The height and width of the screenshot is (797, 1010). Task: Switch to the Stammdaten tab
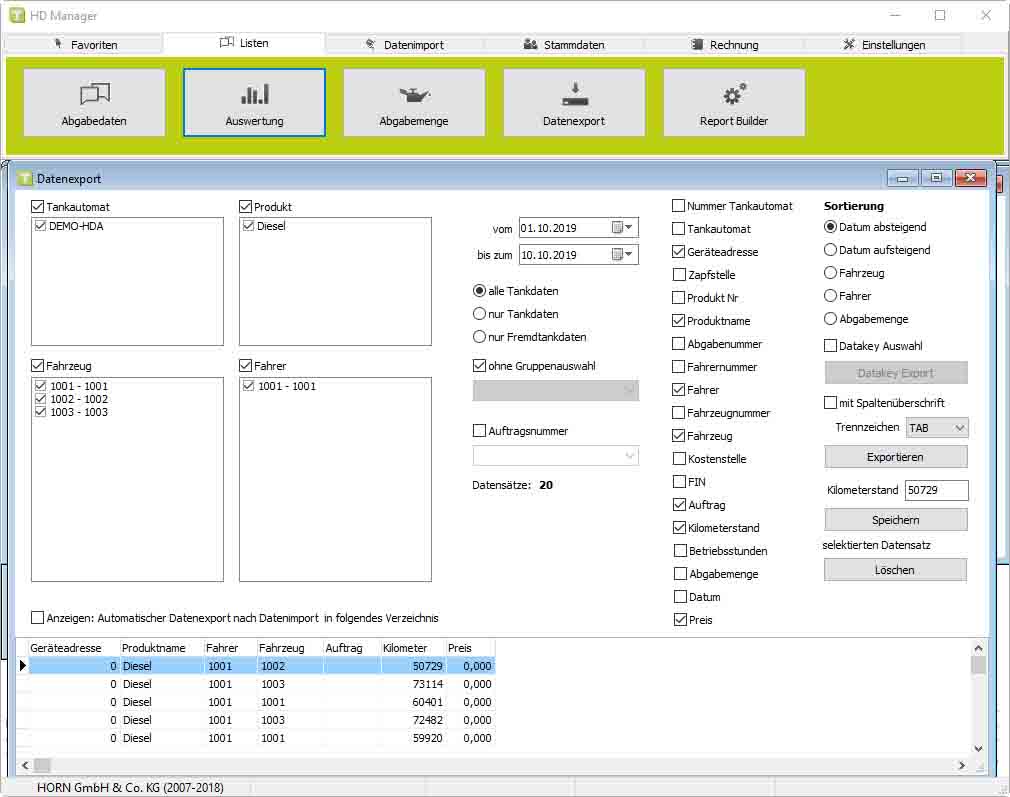click(564, 45)
